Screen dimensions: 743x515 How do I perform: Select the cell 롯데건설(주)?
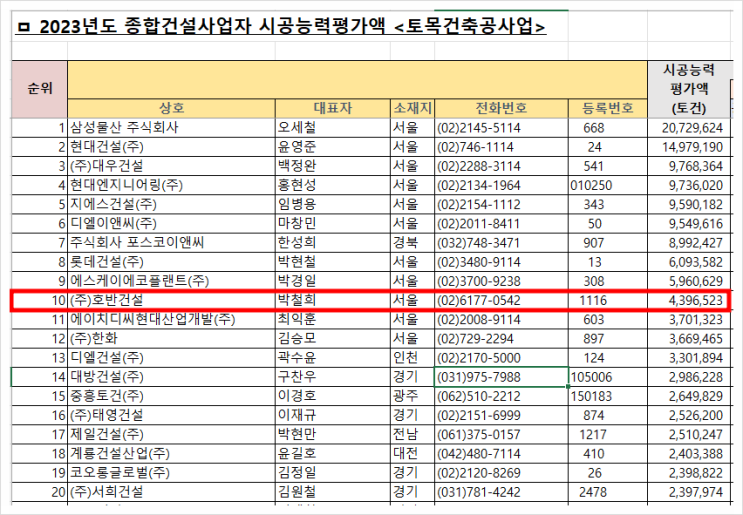(172, 262)
